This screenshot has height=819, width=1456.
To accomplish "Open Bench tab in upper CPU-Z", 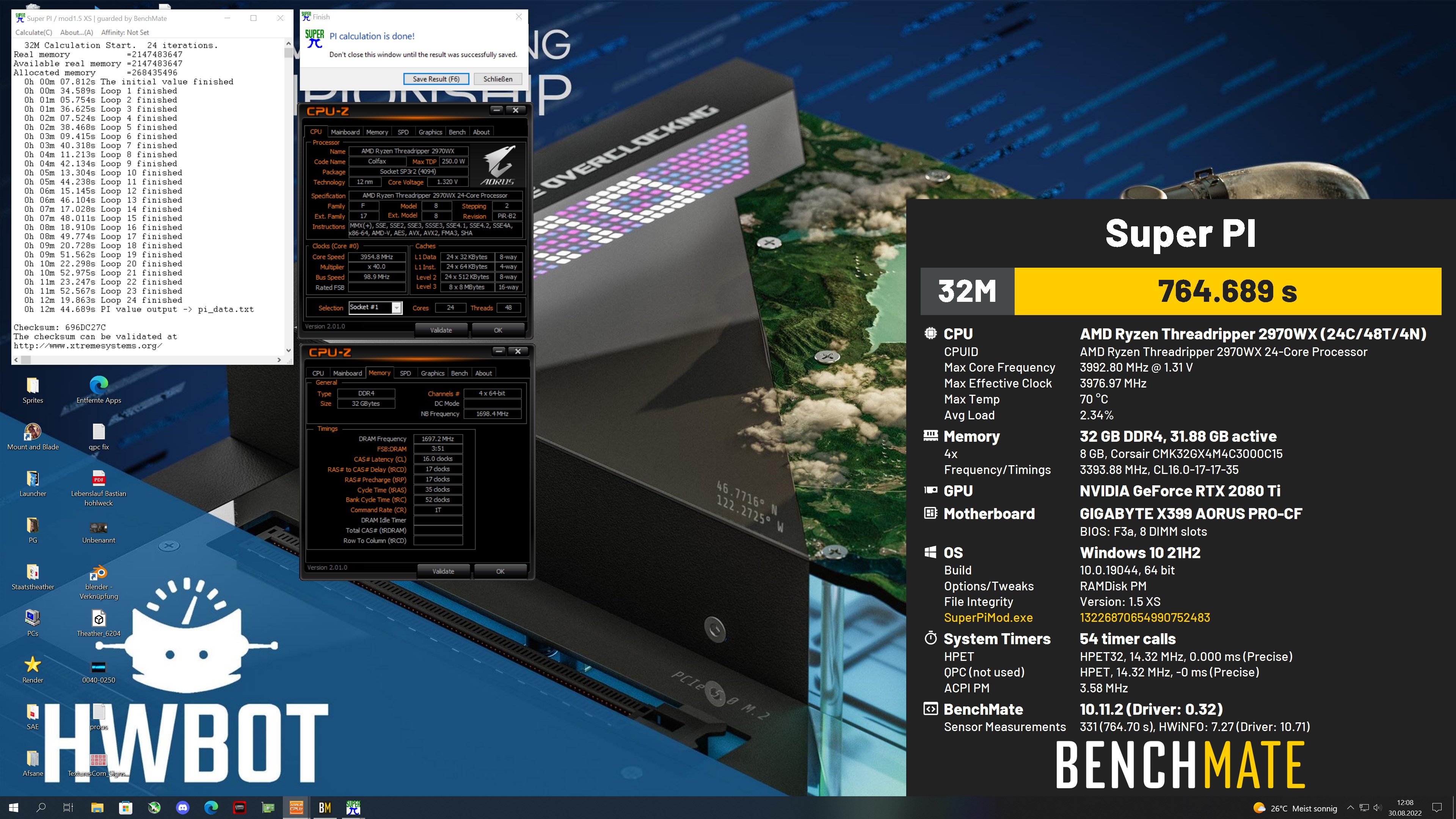I will pyautogui.click(x=457, y=132).
